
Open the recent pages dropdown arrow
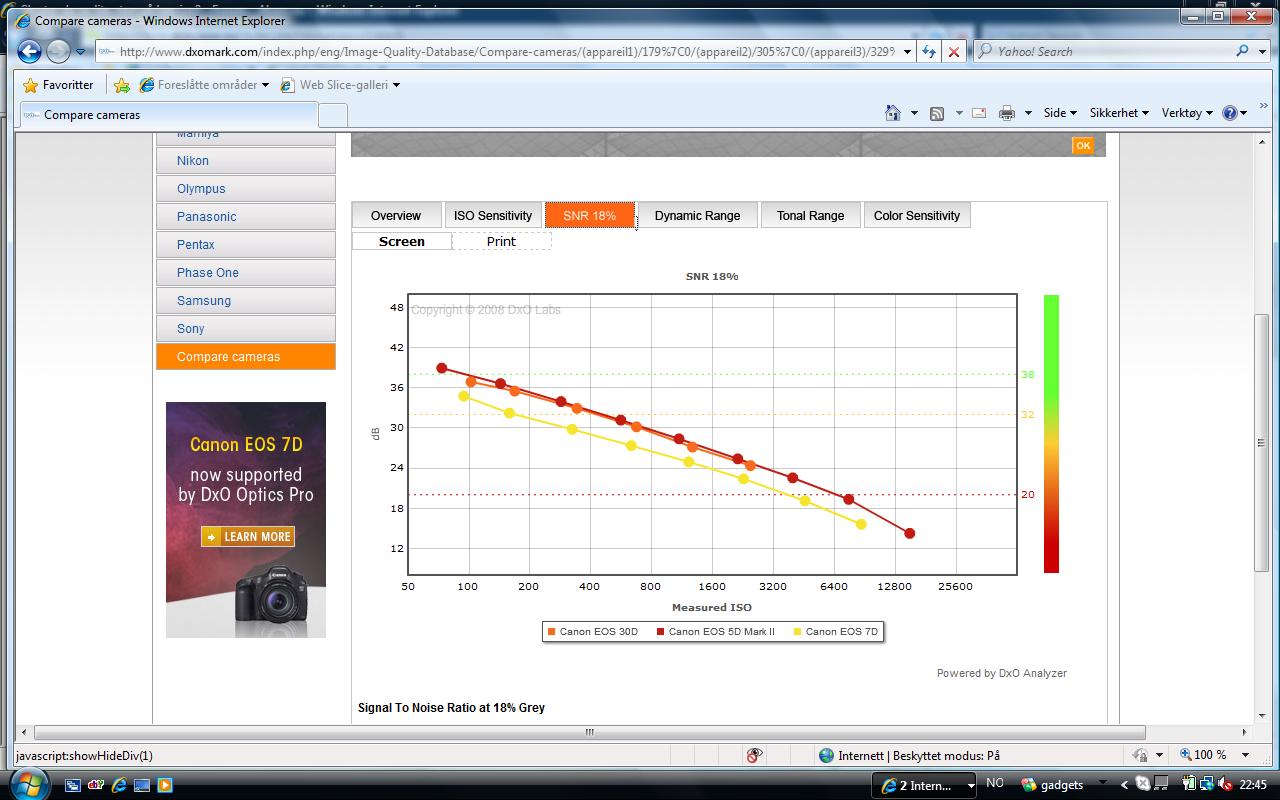[x=81, y=52]
